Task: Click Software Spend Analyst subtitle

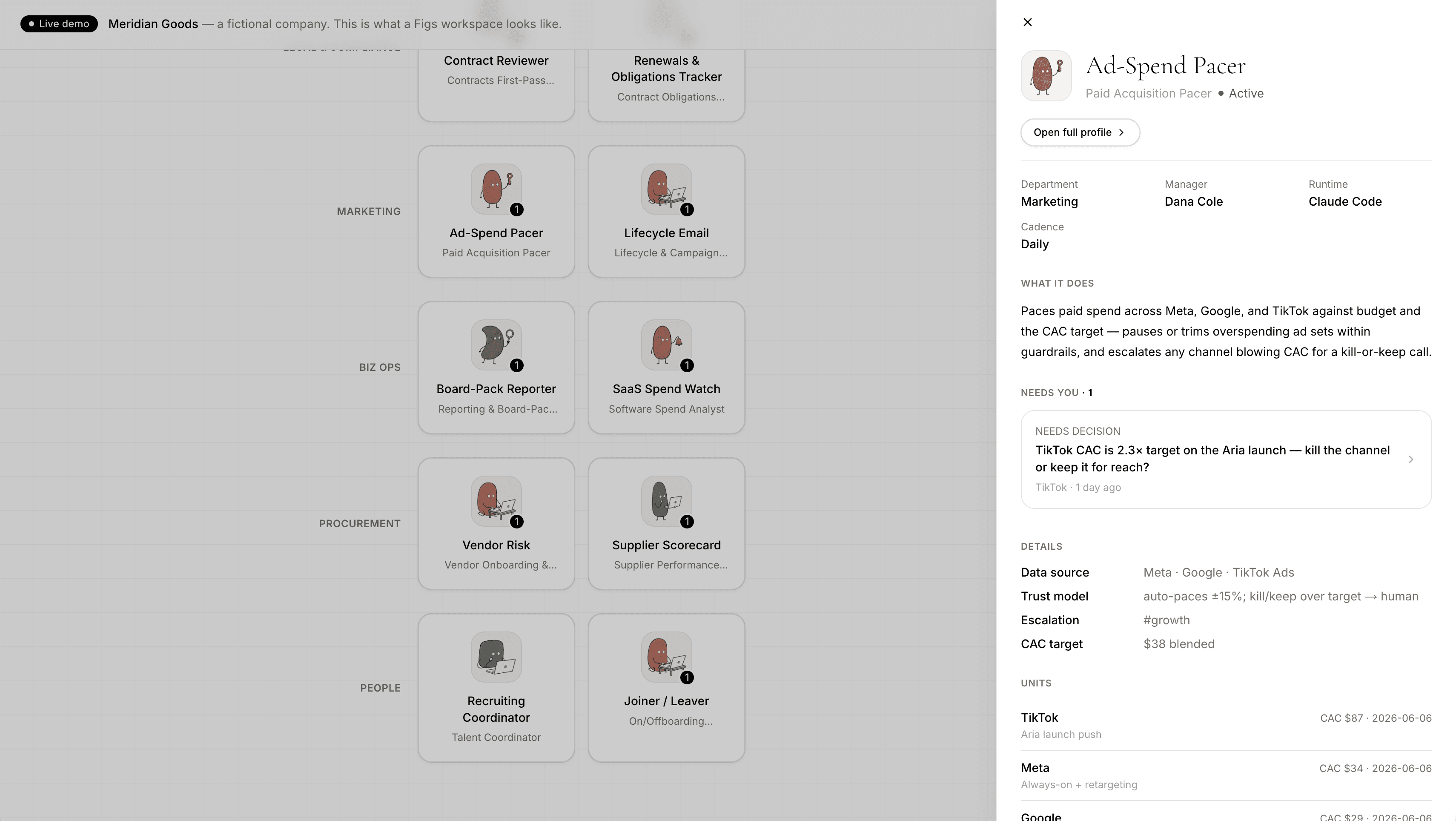Action: pyautogui.click(x=666, y=409)
